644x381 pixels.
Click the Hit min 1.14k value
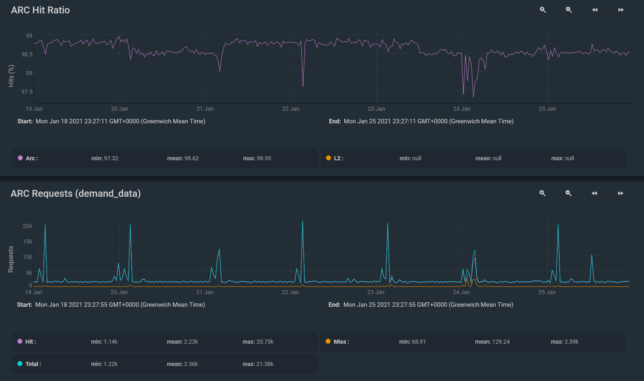[104, 342]
